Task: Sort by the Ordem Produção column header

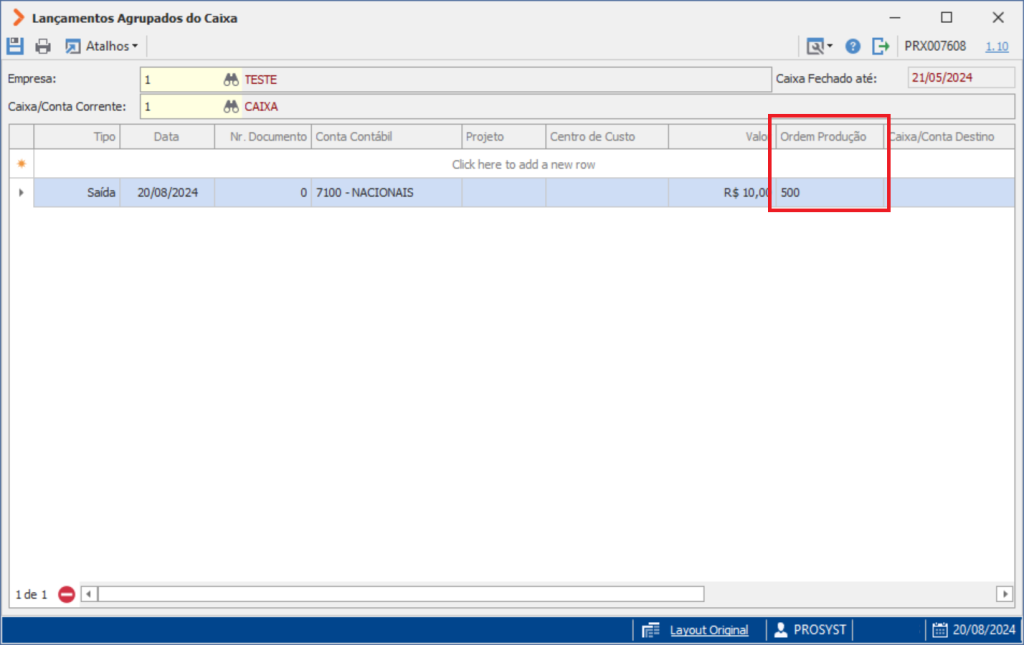Action: click(829, 136)
